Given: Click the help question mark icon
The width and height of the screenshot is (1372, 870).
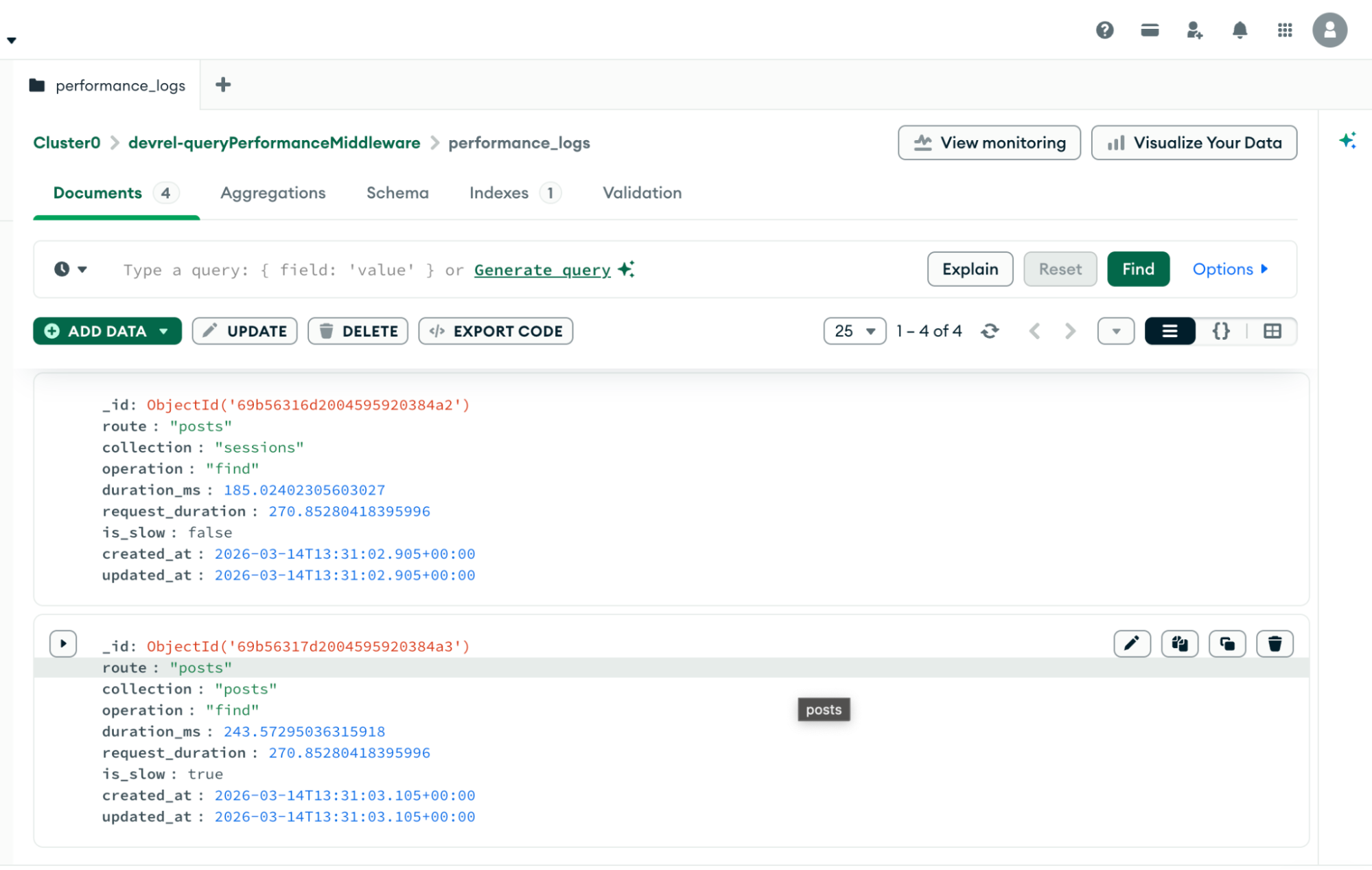Looking at the screenshot, I should click(x=1104, y=30).
